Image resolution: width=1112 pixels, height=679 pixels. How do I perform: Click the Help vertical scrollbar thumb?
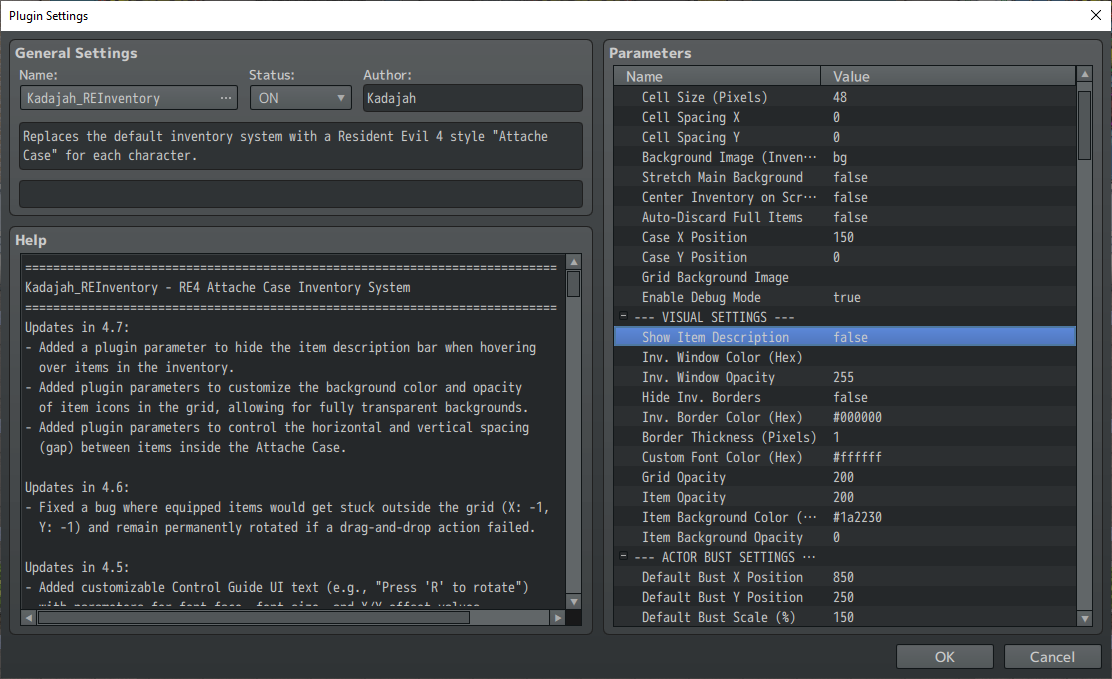click(574, 285)
